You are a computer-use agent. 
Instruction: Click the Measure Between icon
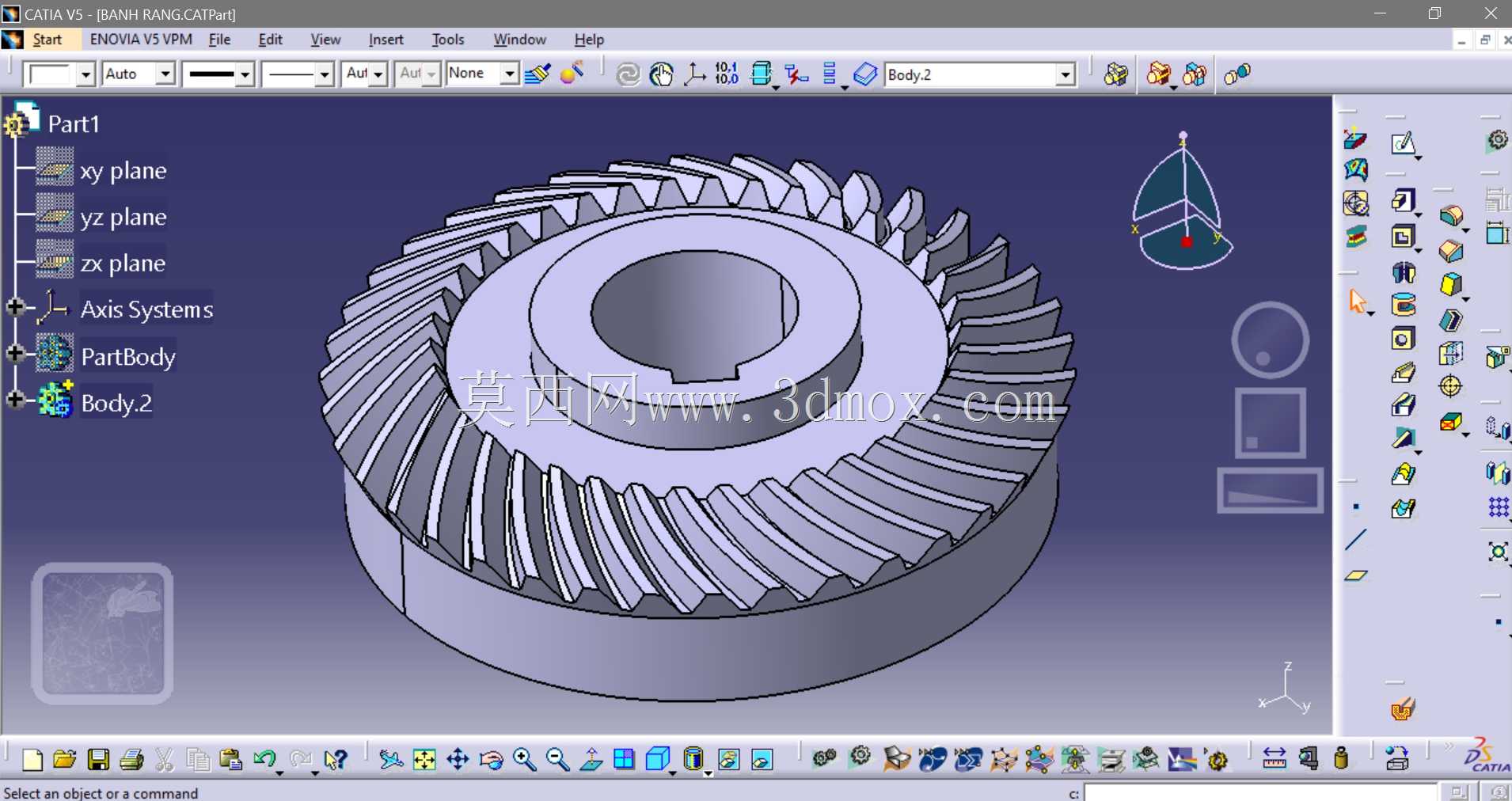pyautogui.click(x=1275, y=758)
